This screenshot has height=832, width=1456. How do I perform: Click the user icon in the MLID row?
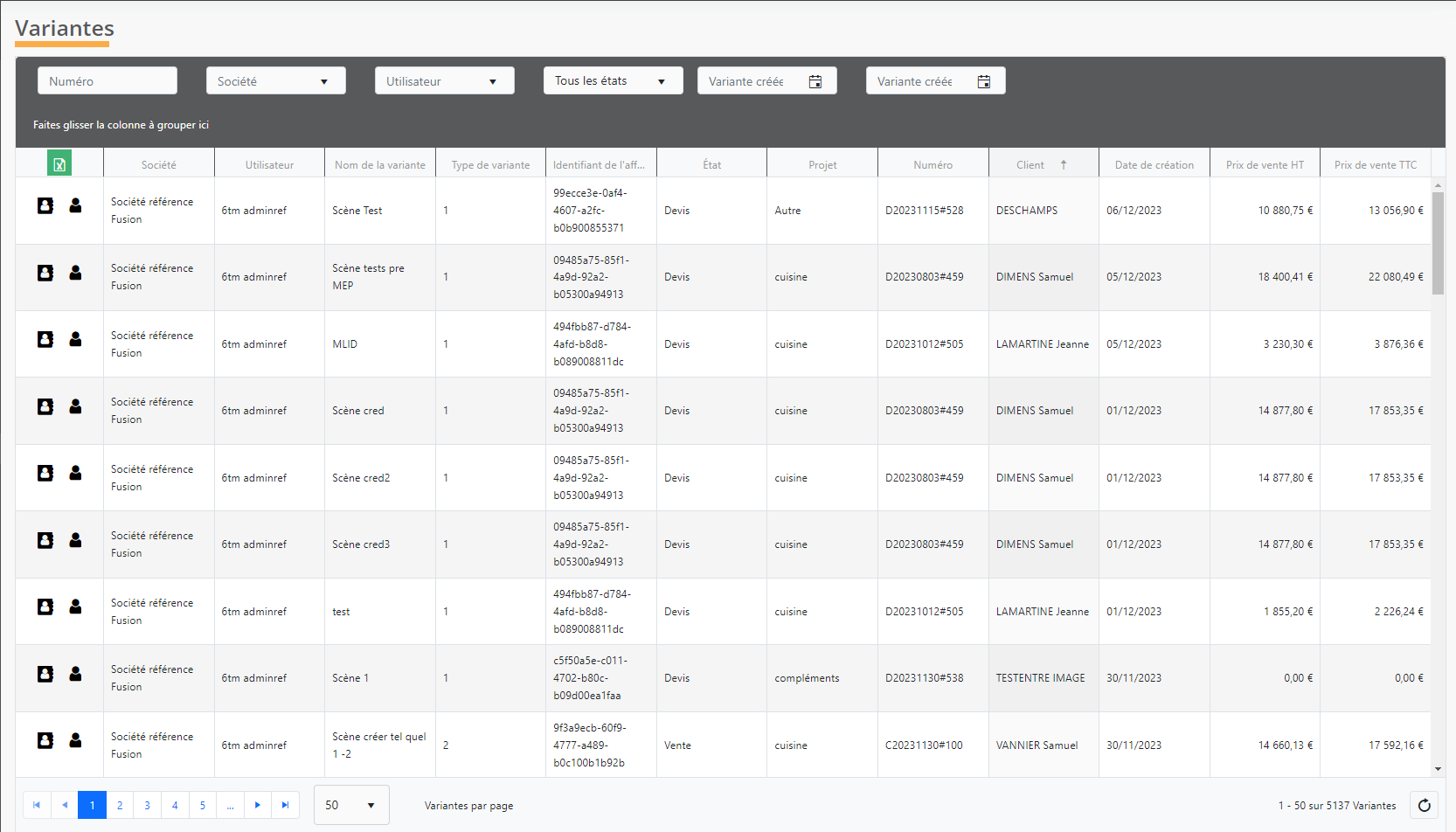tap(76, 339)
